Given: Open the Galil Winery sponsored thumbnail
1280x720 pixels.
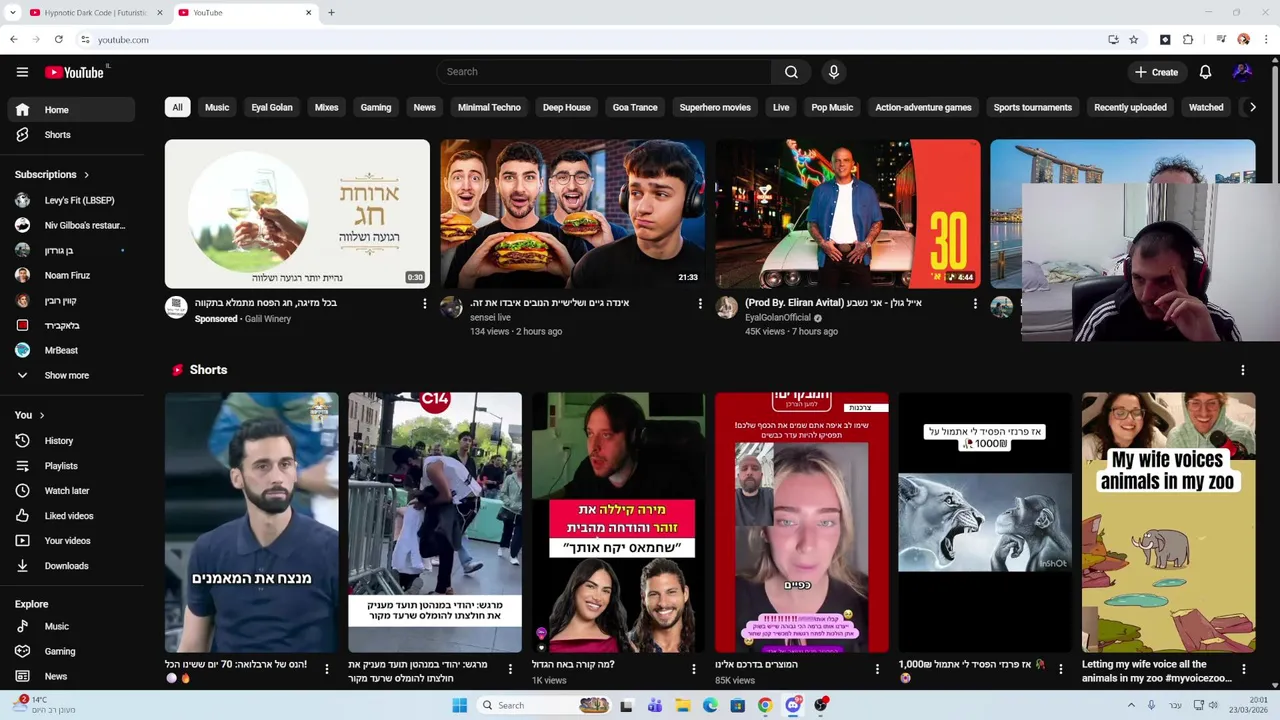Looking at the screenshot, I should [x=297, y=214].
